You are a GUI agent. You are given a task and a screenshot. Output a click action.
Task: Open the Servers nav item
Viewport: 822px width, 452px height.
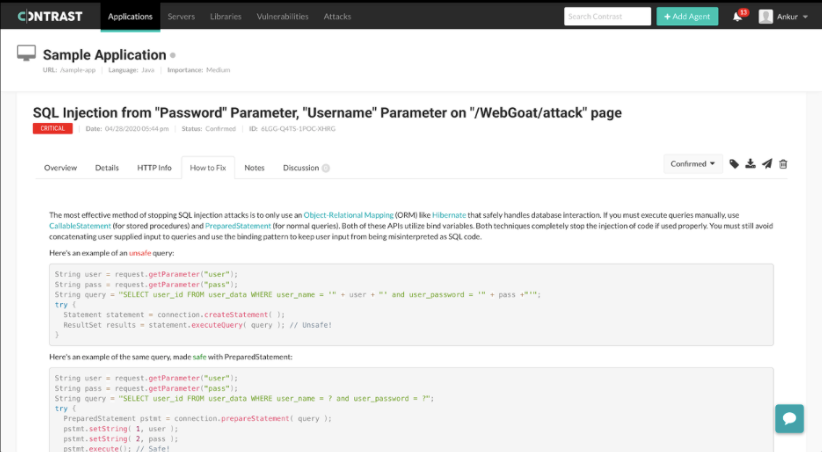(x=181, y=17)
